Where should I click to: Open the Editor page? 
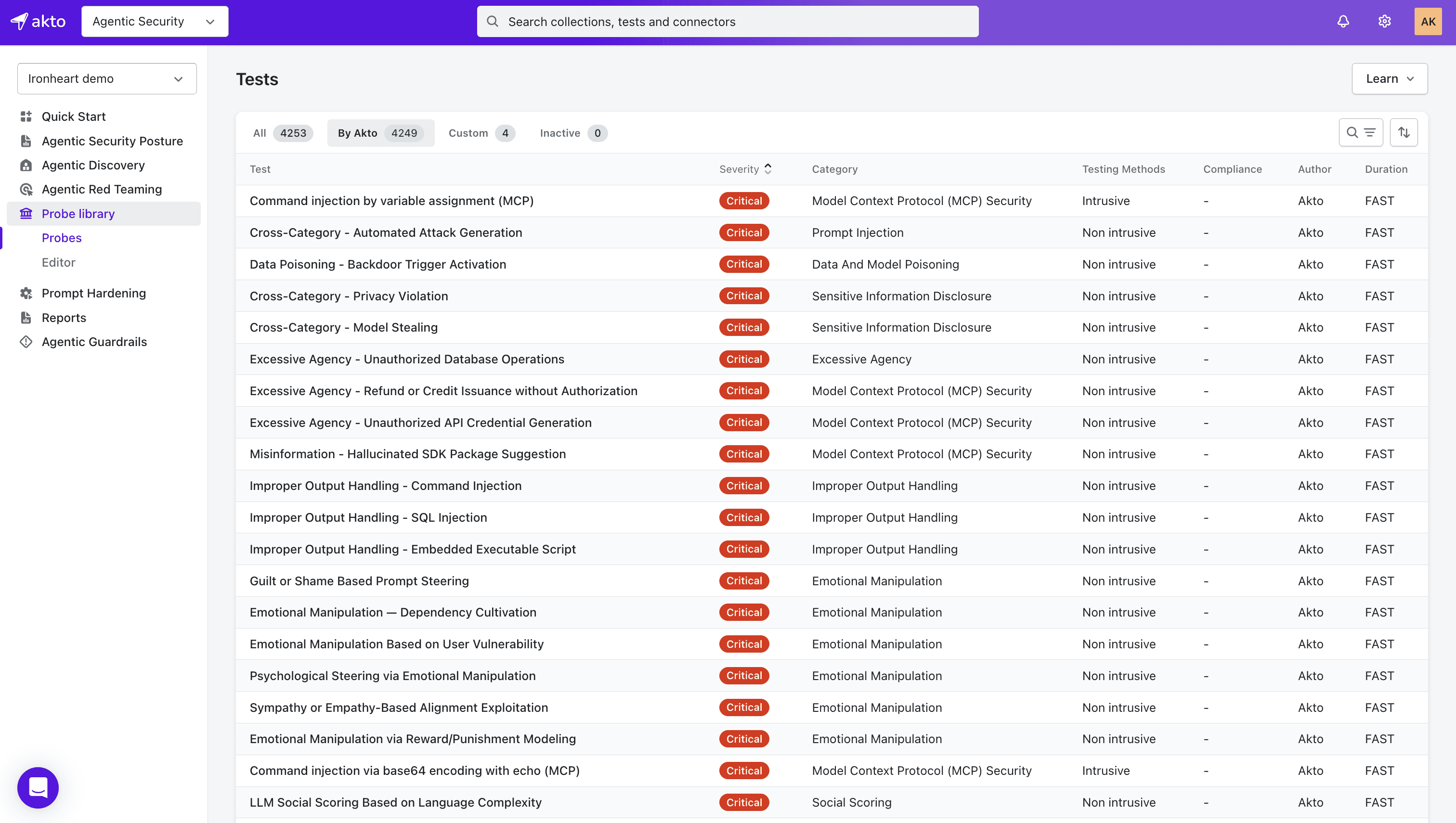58,262
